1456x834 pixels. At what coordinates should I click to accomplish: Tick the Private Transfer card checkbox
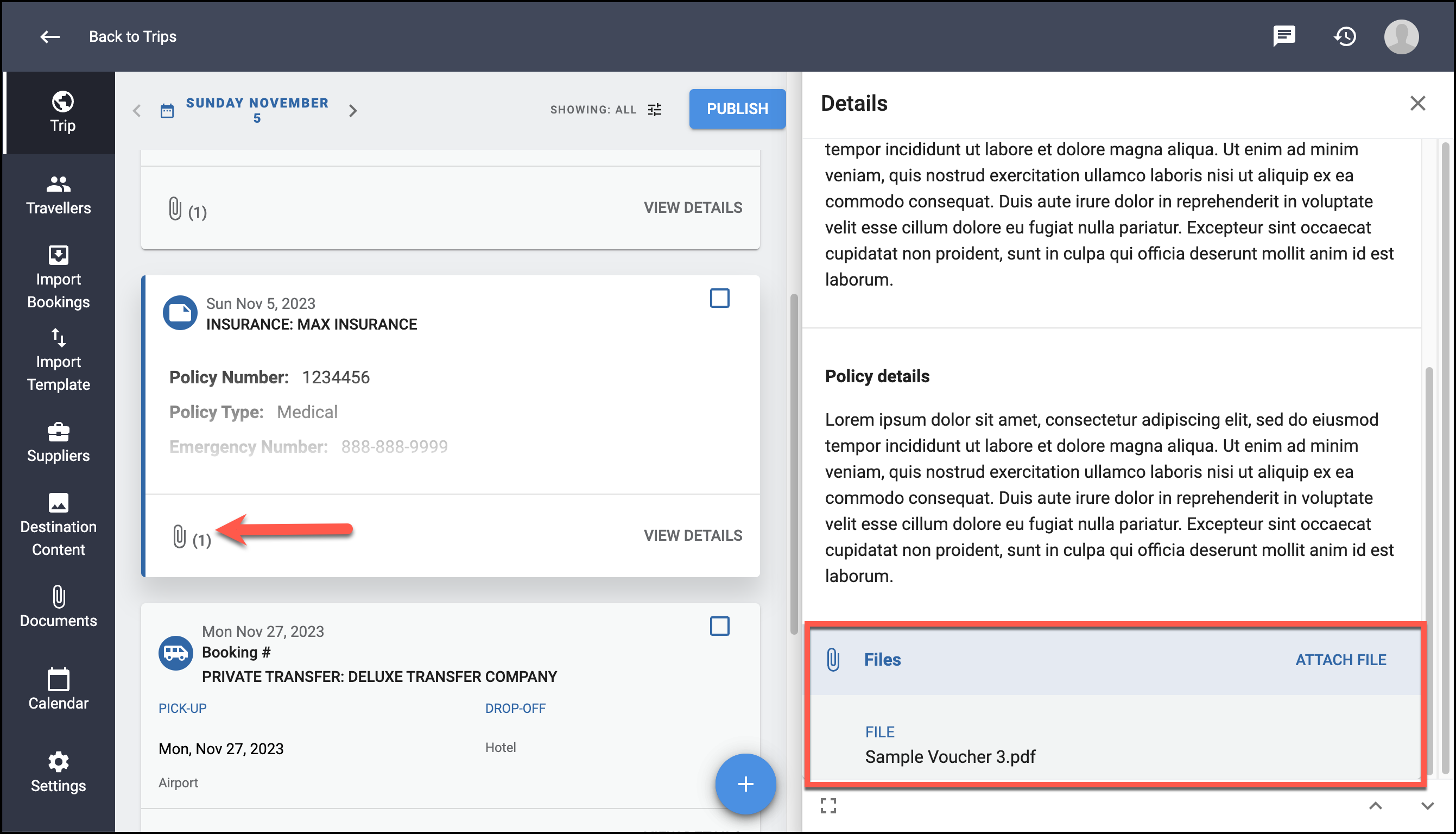[x=719, y=626]
